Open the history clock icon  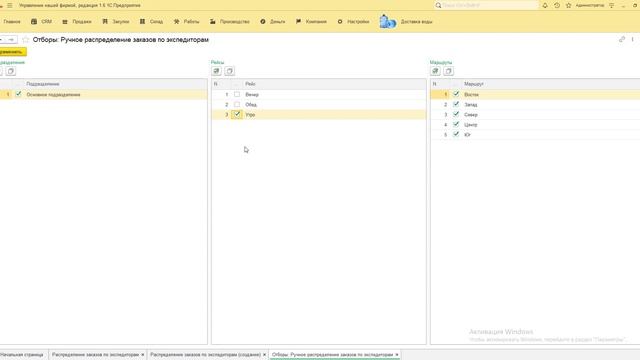(x=557, y=5)
